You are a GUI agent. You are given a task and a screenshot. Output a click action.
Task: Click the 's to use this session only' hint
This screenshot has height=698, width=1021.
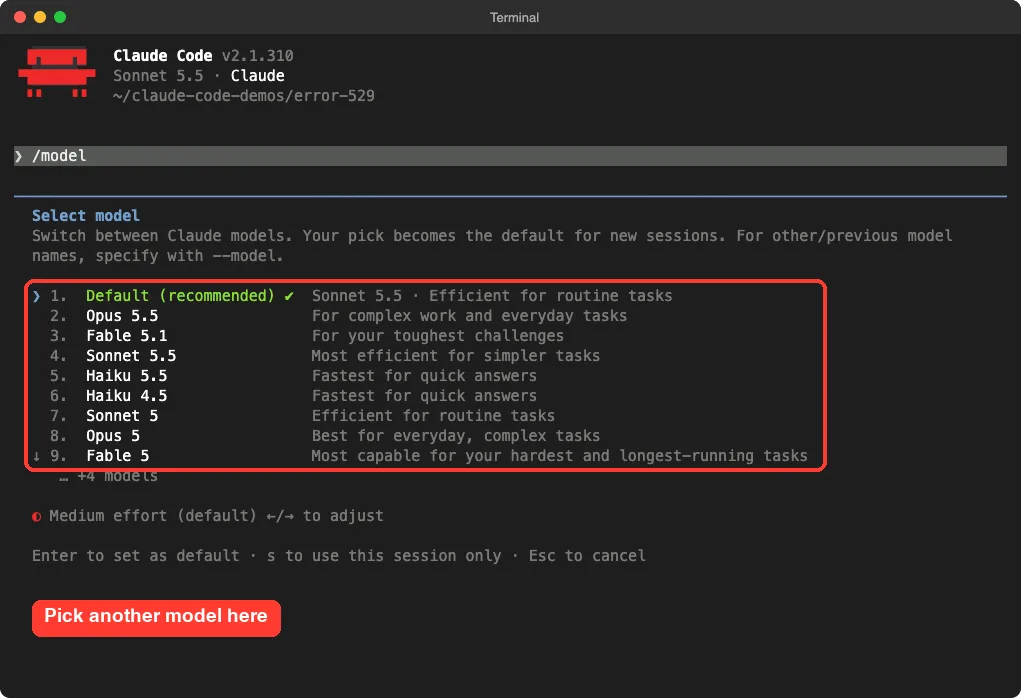click(x=384, y=556)
